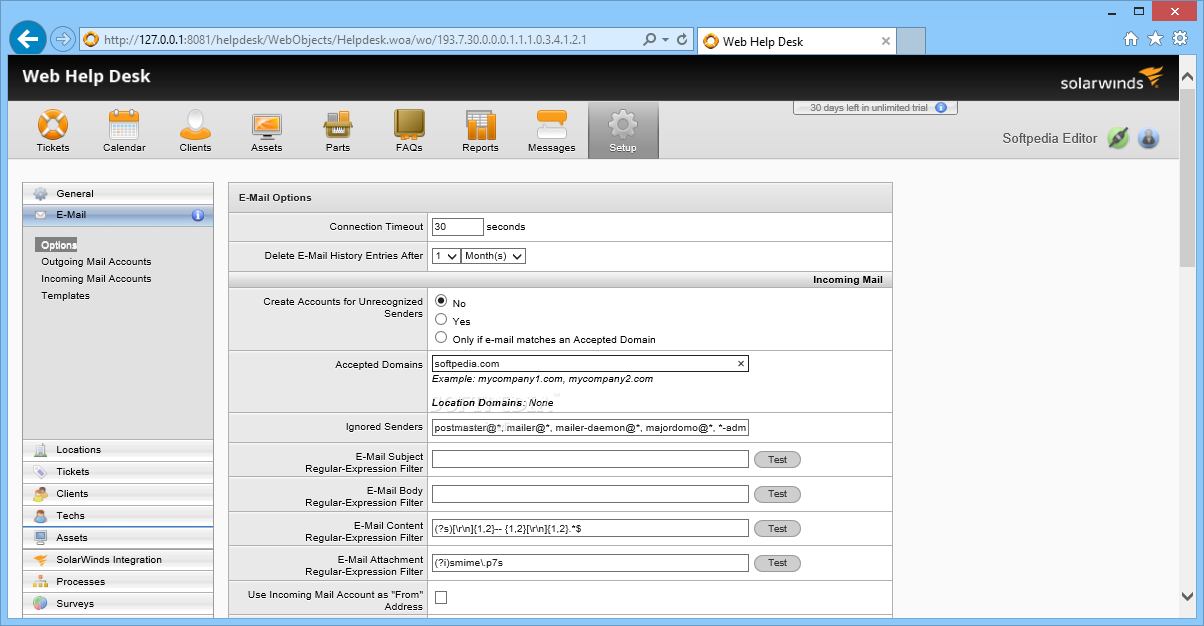Click the green status icon near Softpedia Editor
Viewport: 1204px width, 626px height.
(1118, 139)
